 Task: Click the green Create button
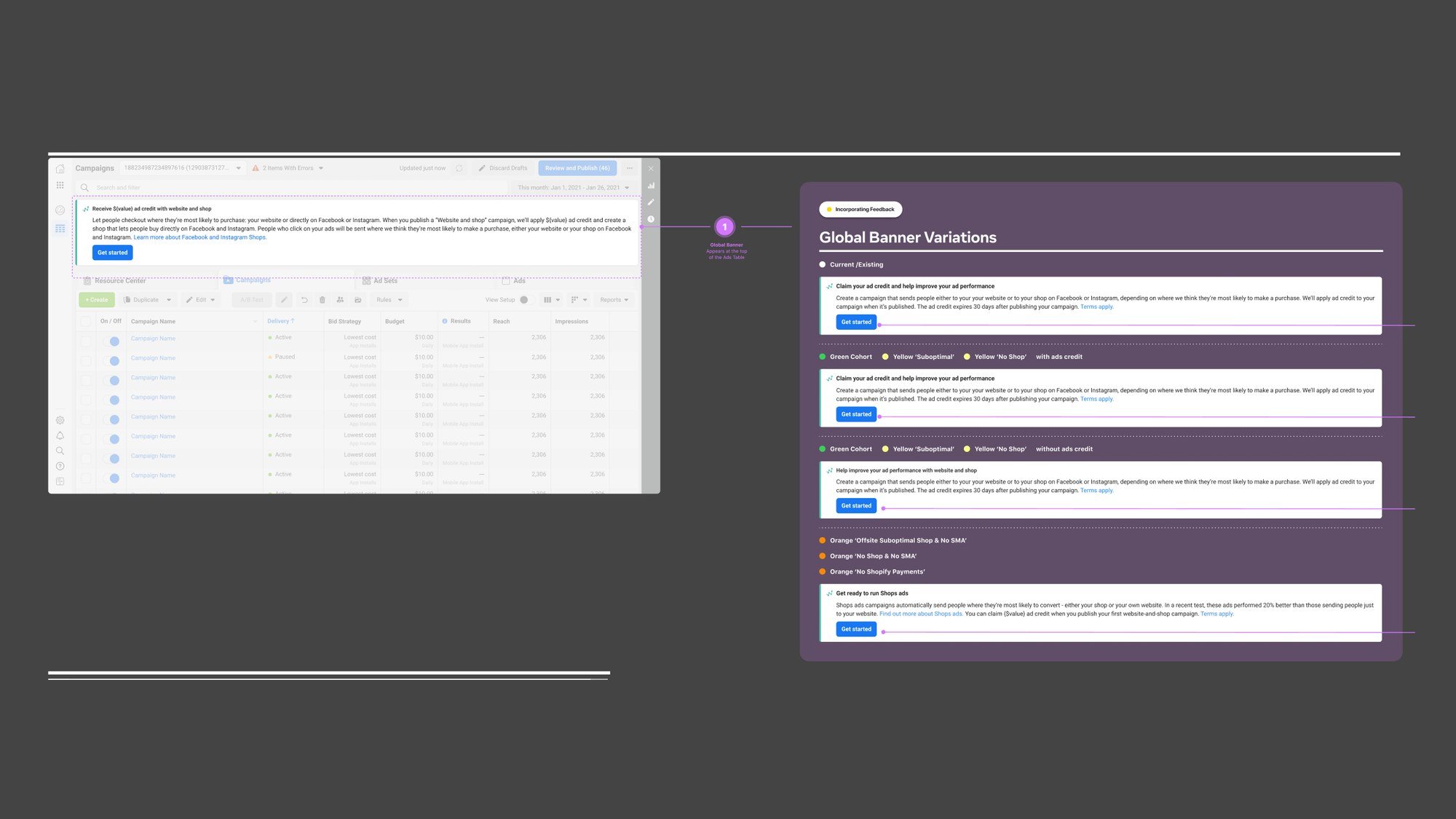pyautogui.click(x=97, y=300)
